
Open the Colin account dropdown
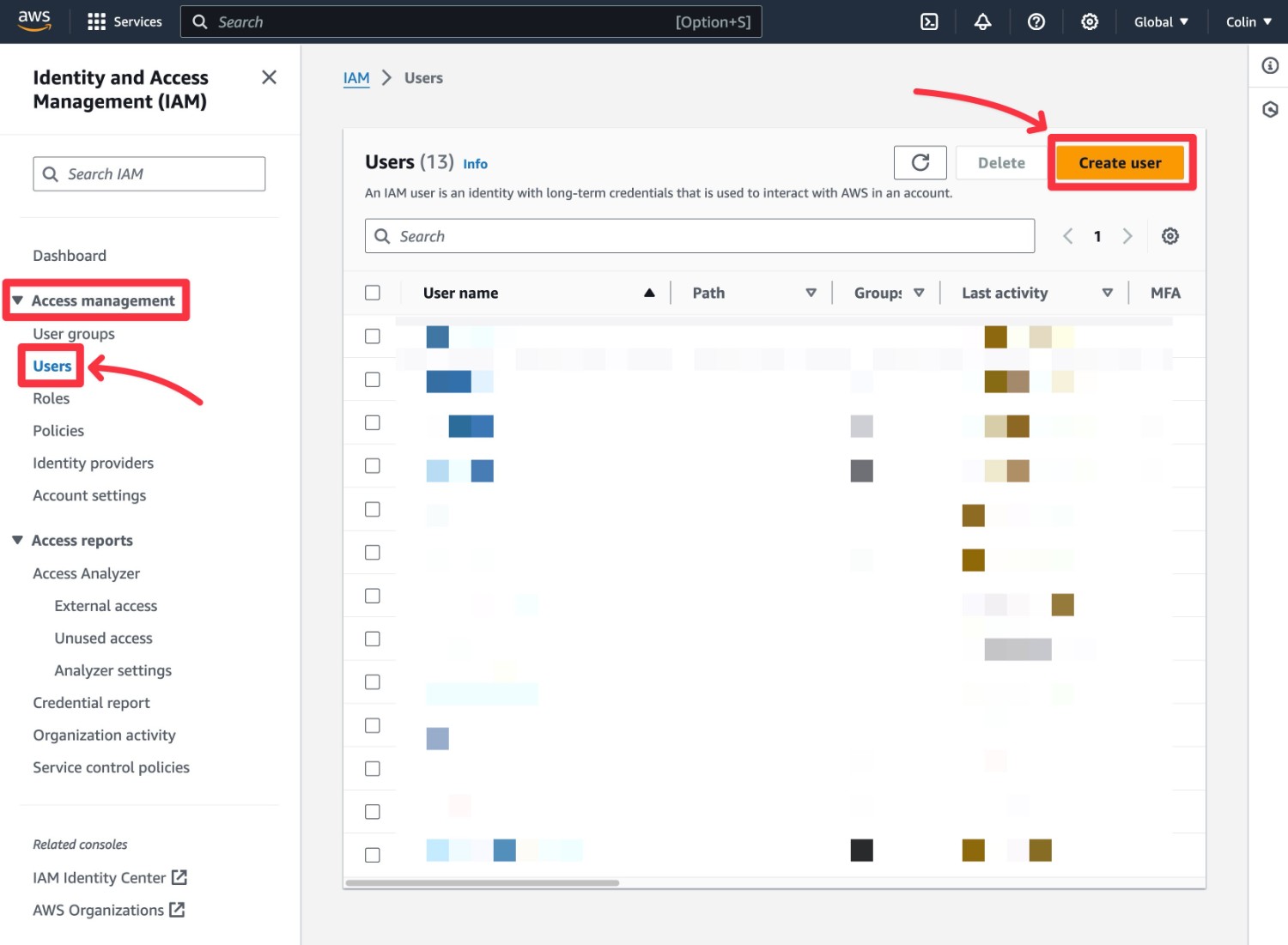click(1249, 21)
